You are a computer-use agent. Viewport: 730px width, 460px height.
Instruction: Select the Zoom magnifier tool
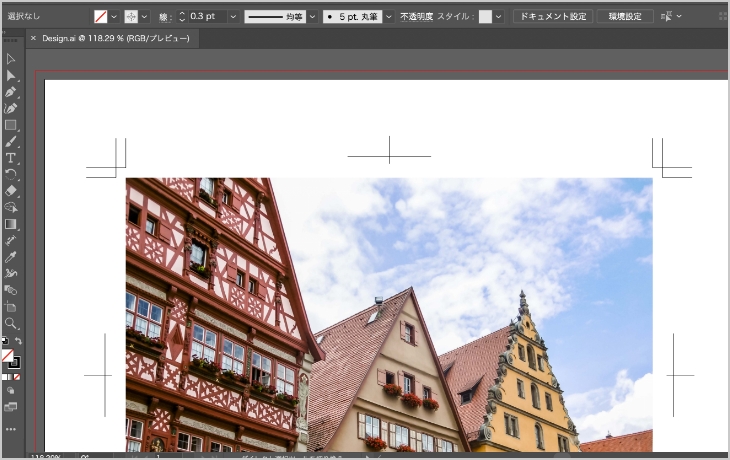coord(11,323)
